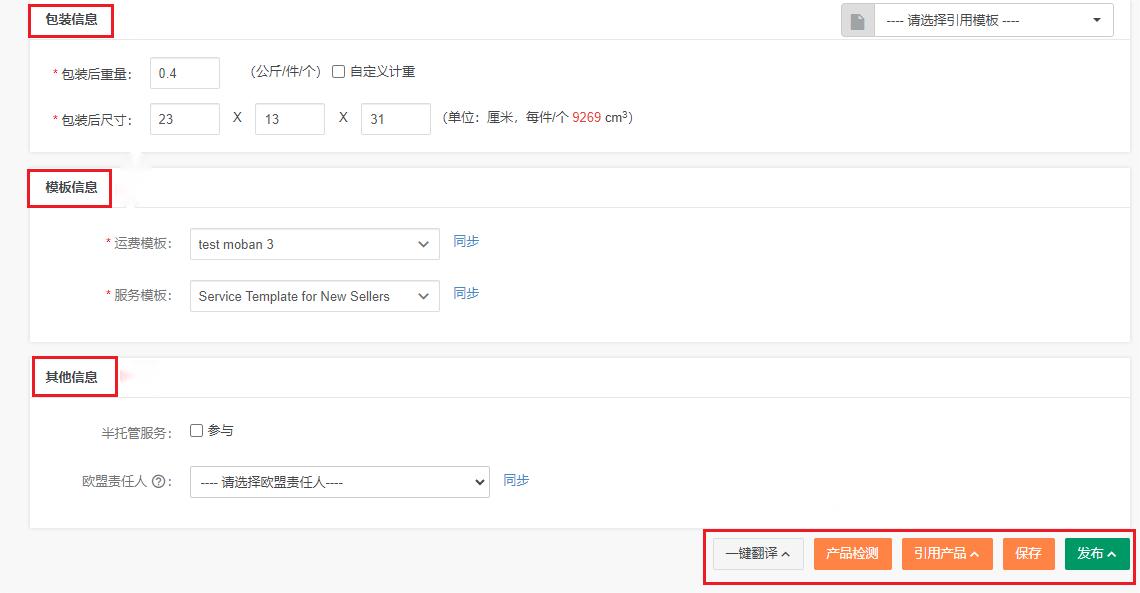Click 同步 next to 服务模板
This screenshot has width=1140, height=593.
click(x=466, y=293)
